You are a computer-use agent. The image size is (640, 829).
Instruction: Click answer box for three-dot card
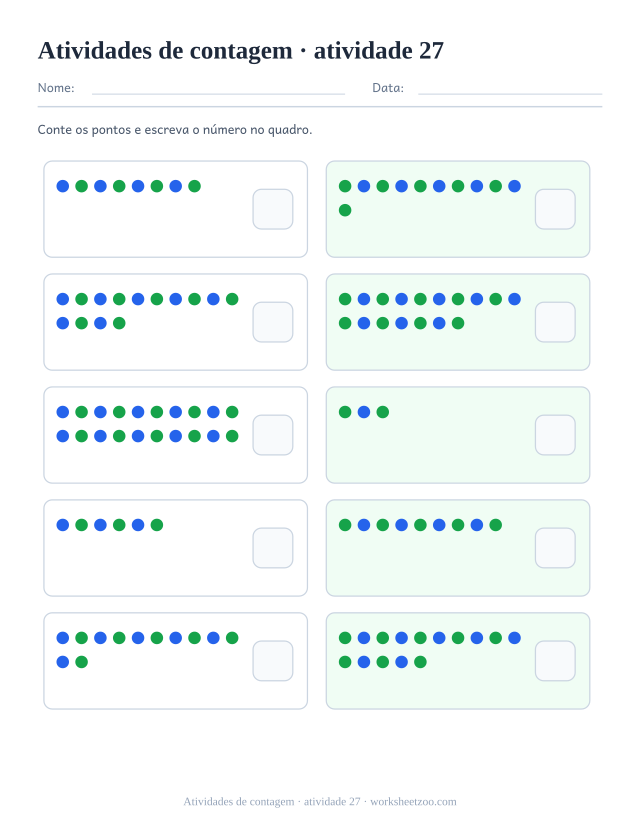555,435
